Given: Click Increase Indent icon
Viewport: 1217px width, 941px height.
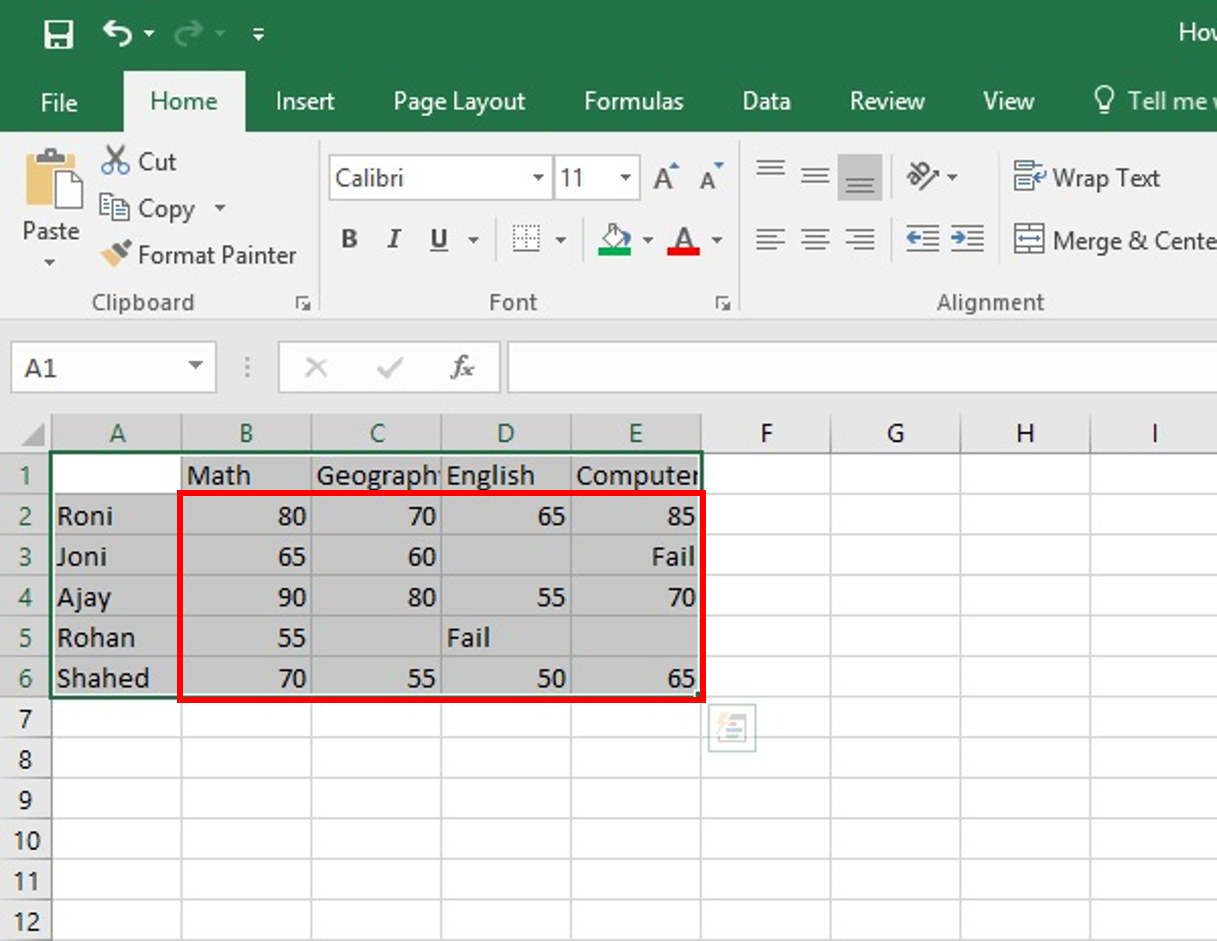Looking at the screenshot, I should [967, 239].
